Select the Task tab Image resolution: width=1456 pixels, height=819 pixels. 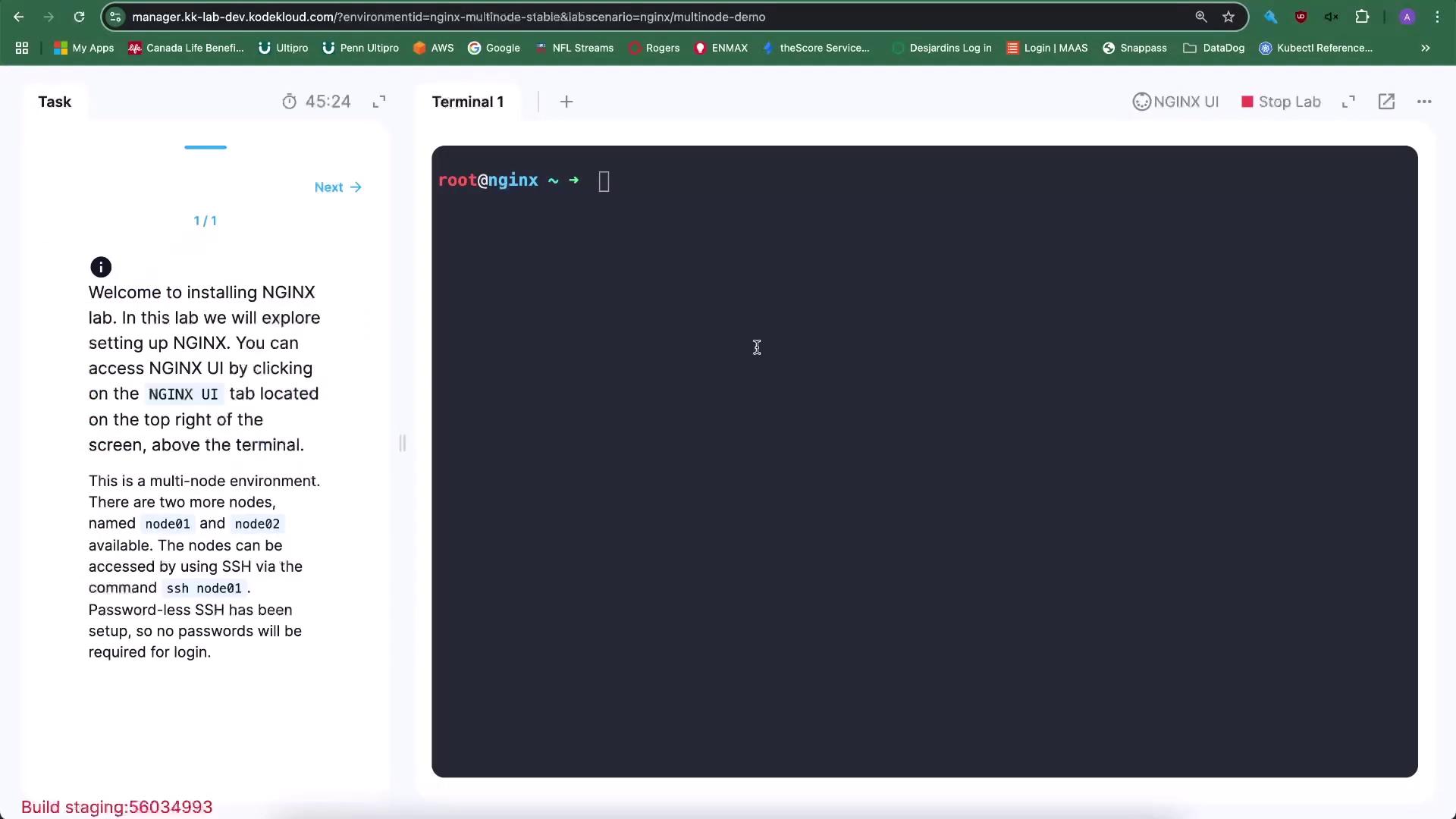(x=55, y=102)
